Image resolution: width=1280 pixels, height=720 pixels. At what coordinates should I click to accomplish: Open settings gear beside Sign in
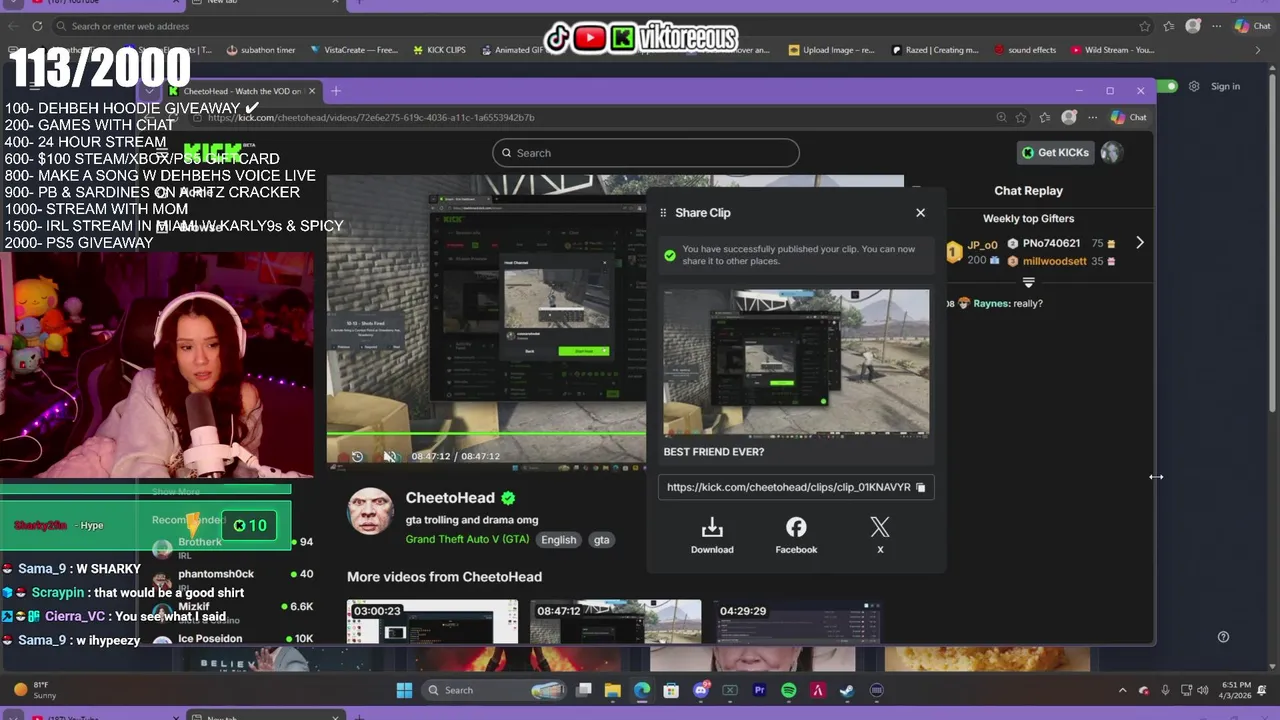tap(1194, 87)
